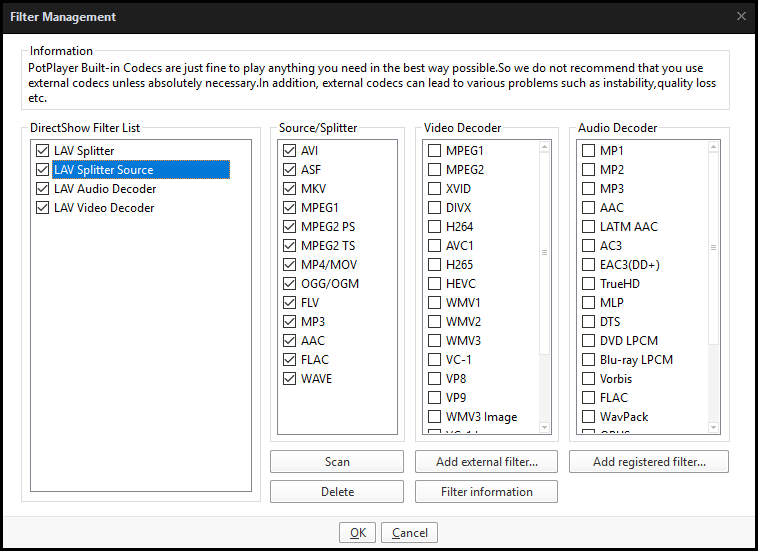This screenshot has width=758, height=551.
Task: Click Video Decoder list scroll-down arrow
Action: click(x=544, y=427)
